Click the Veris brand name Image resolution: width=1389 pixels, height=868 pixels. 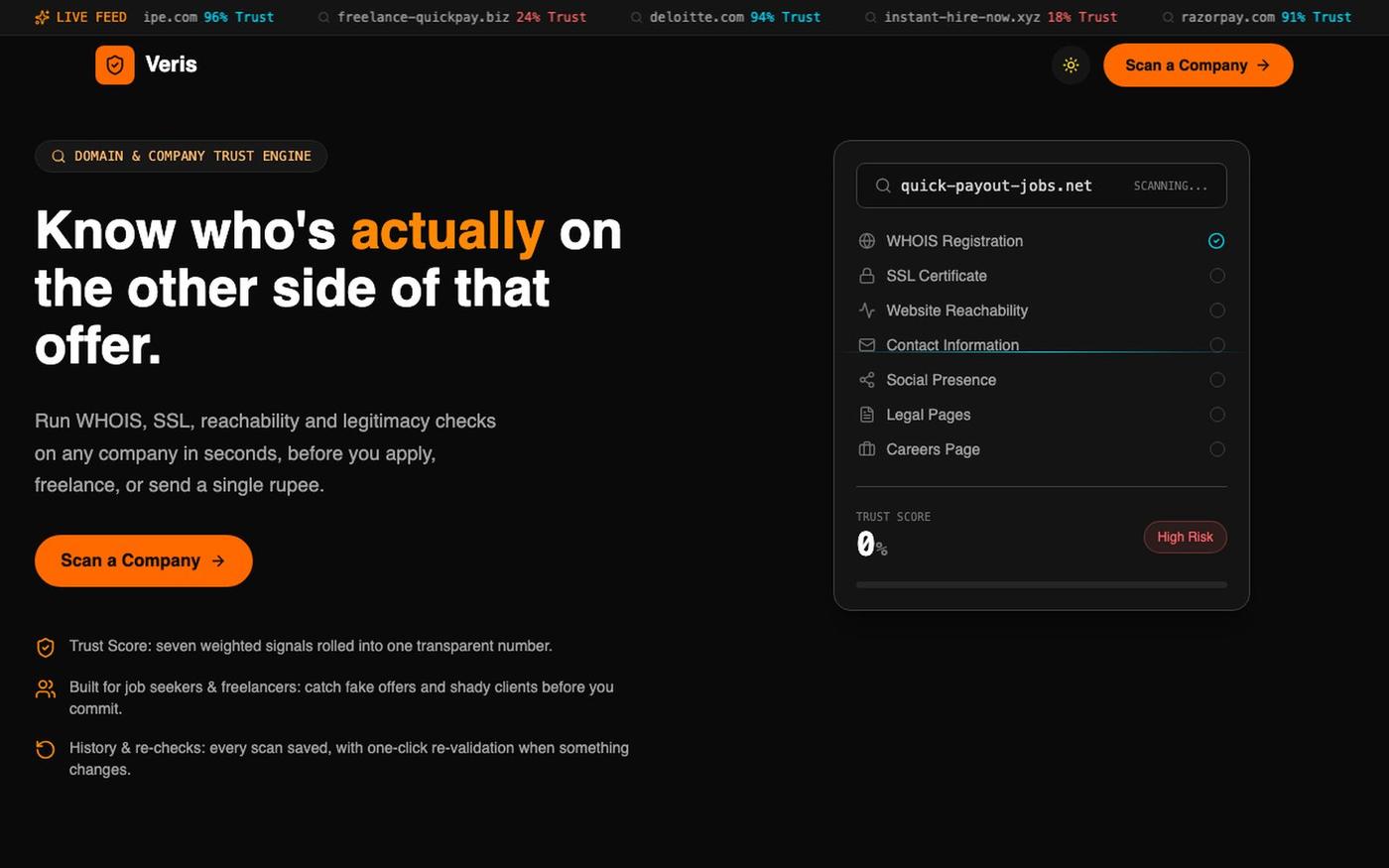click(x=171, y=64)
